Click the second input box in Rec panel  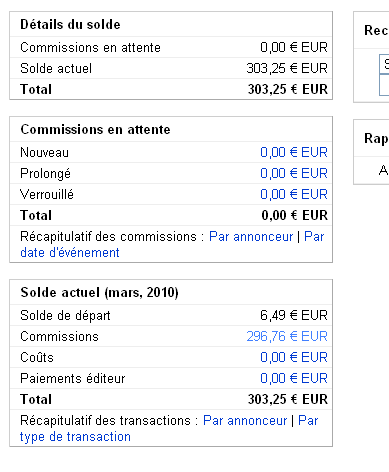click(x=384, y=85)
